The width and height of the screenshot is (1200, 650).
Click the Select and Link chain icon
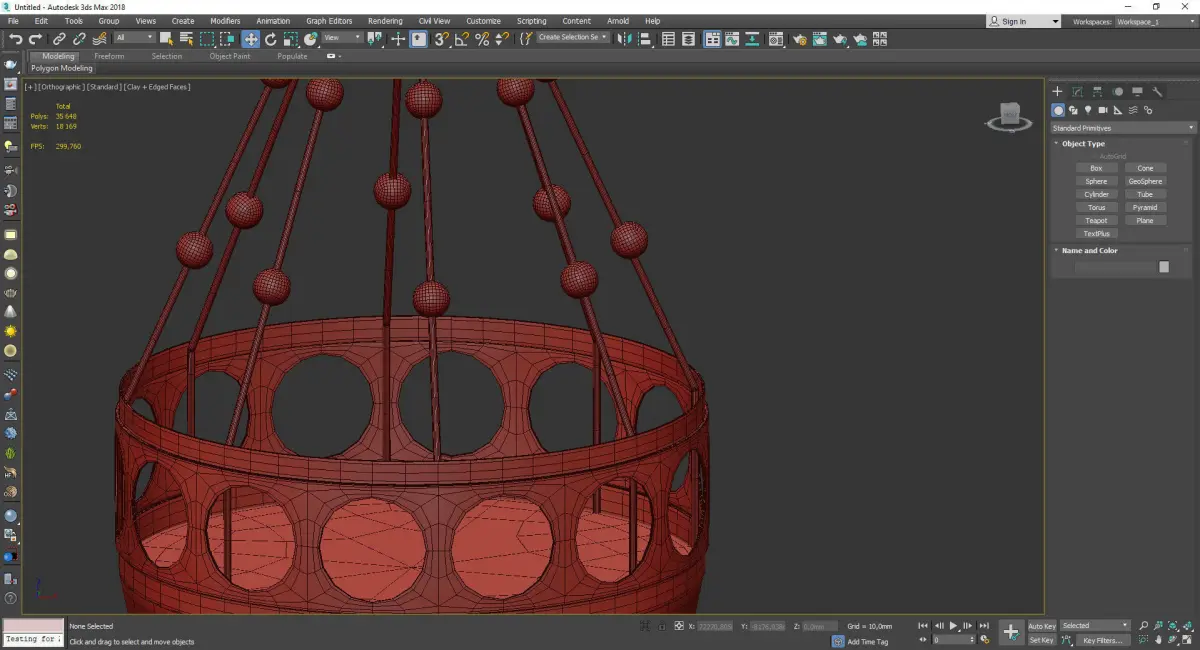[x=60, y=39]
